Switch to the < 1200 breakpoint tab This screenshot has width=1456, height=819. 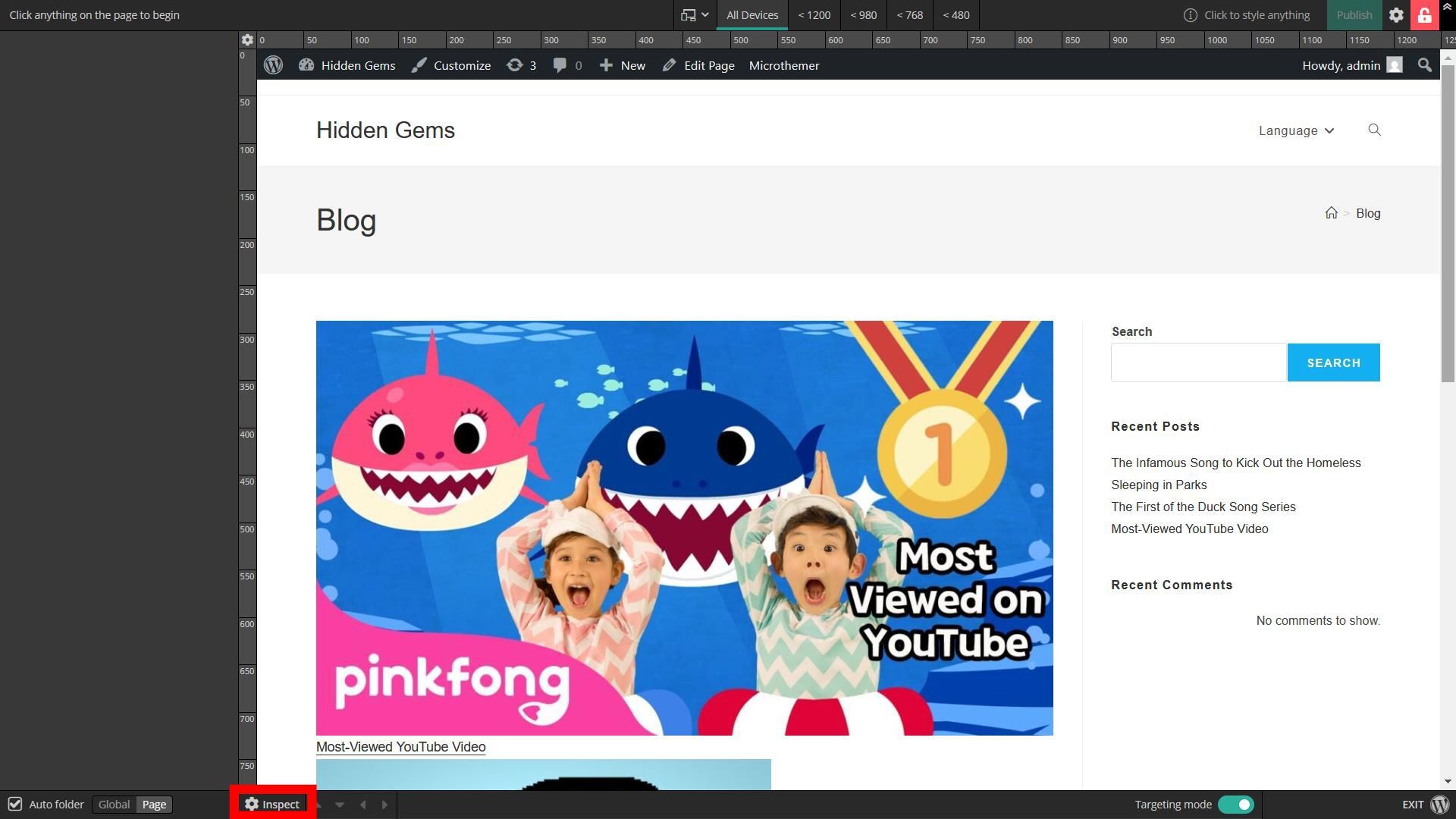pos(814,15)
